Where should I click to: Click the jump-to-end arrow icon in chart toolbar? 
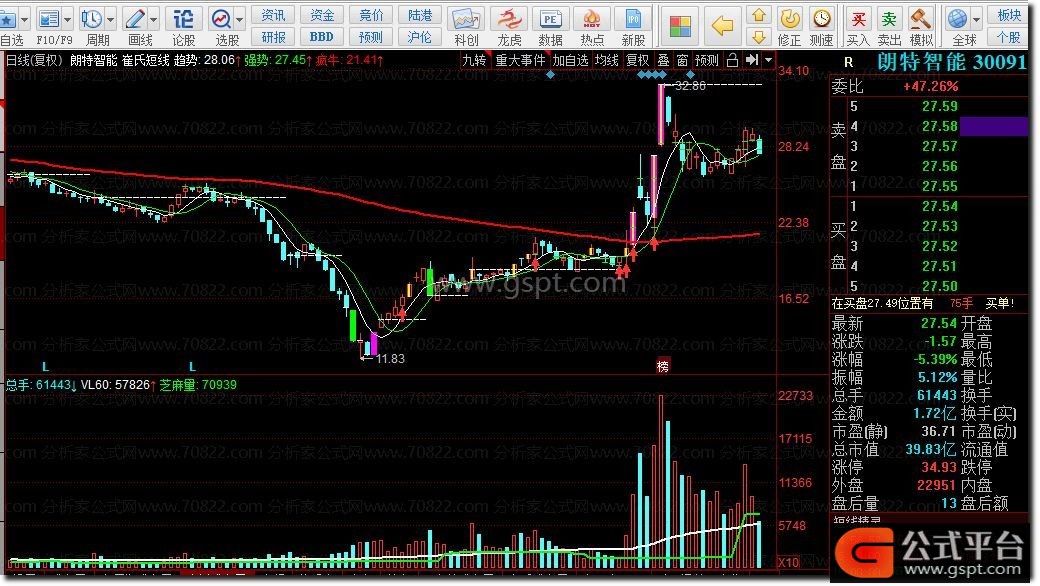tap(751, 60)
